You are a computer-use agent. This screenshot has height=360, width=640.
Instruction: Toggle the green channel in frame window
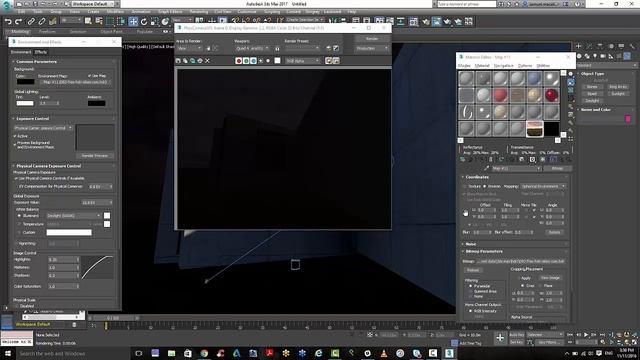click(246, 60)
